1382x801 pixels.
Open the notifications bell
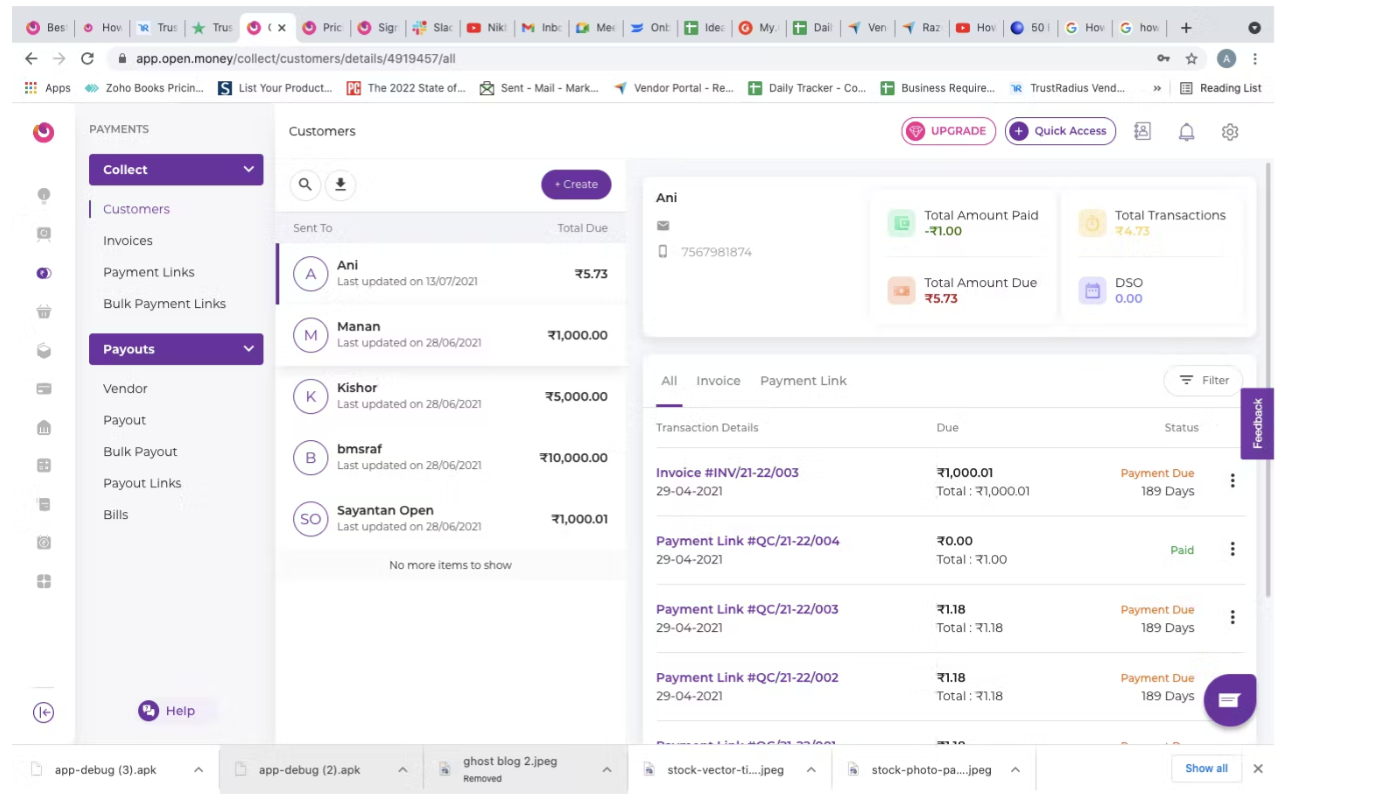tap(1186, 131)
